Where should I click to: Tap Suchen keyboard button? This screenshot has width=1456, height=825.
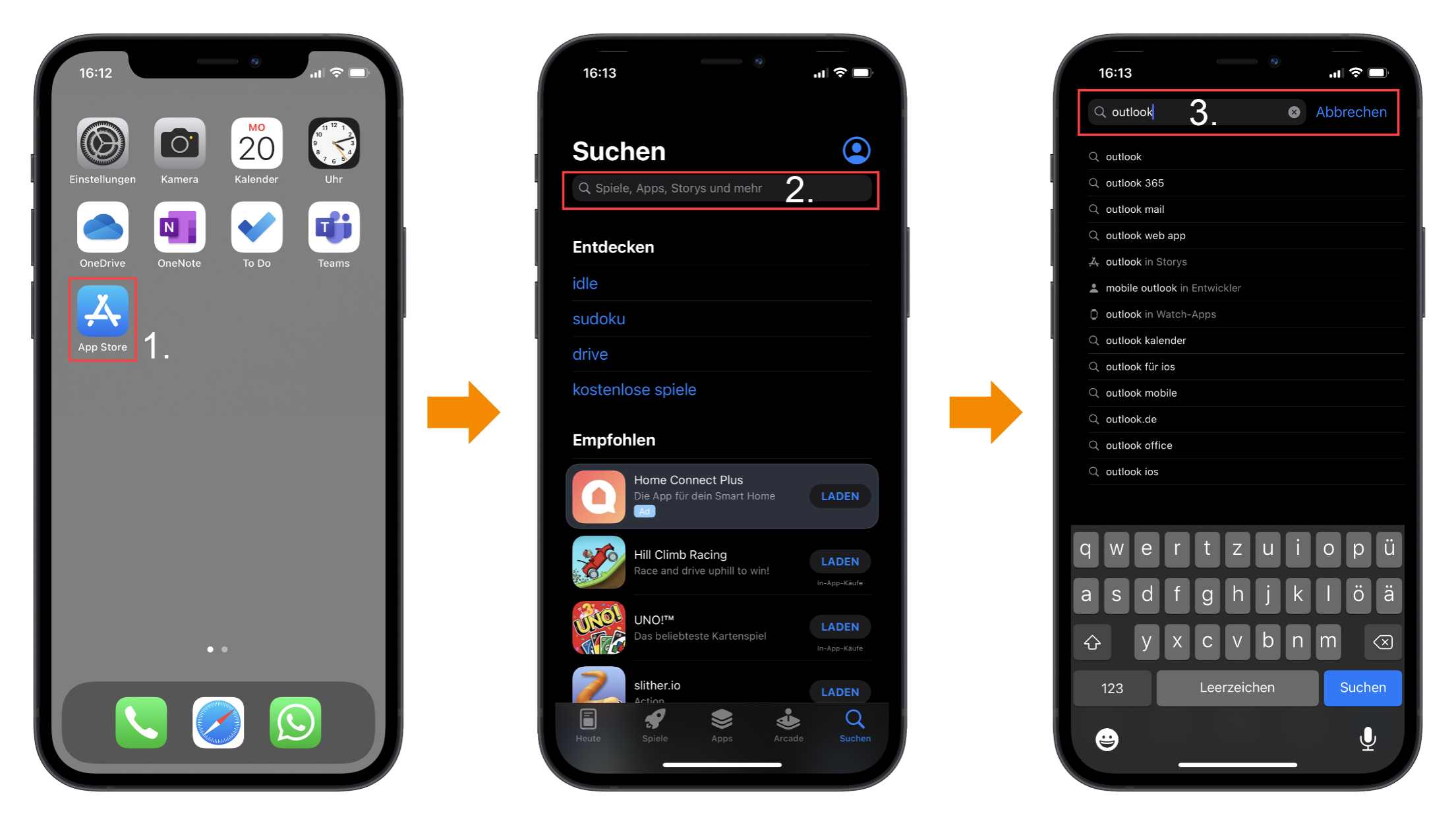pyautogui.click(x=1362, y=687)
